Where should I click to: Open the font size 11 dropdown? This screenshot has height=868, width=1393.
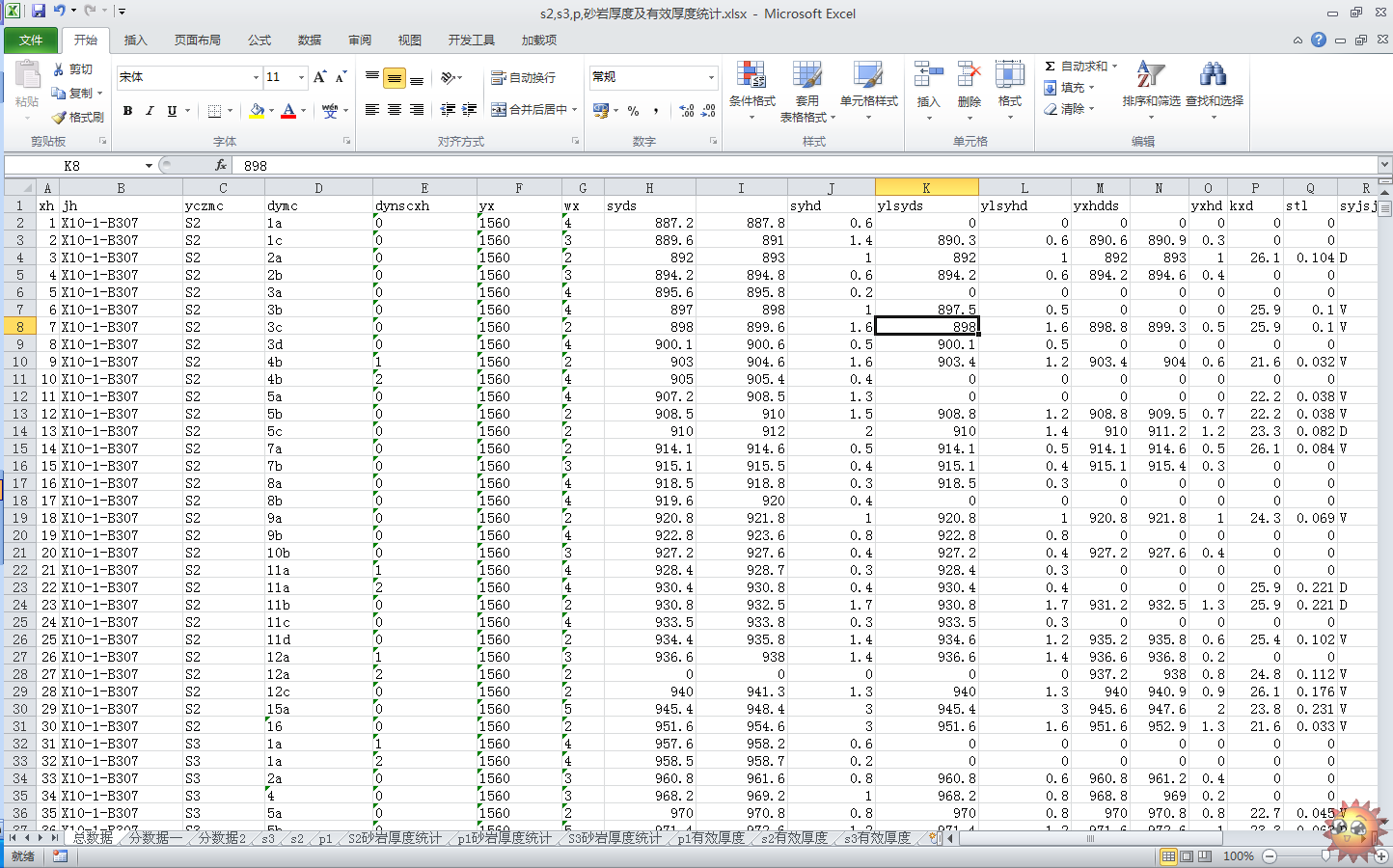click(x=301, y=77)
